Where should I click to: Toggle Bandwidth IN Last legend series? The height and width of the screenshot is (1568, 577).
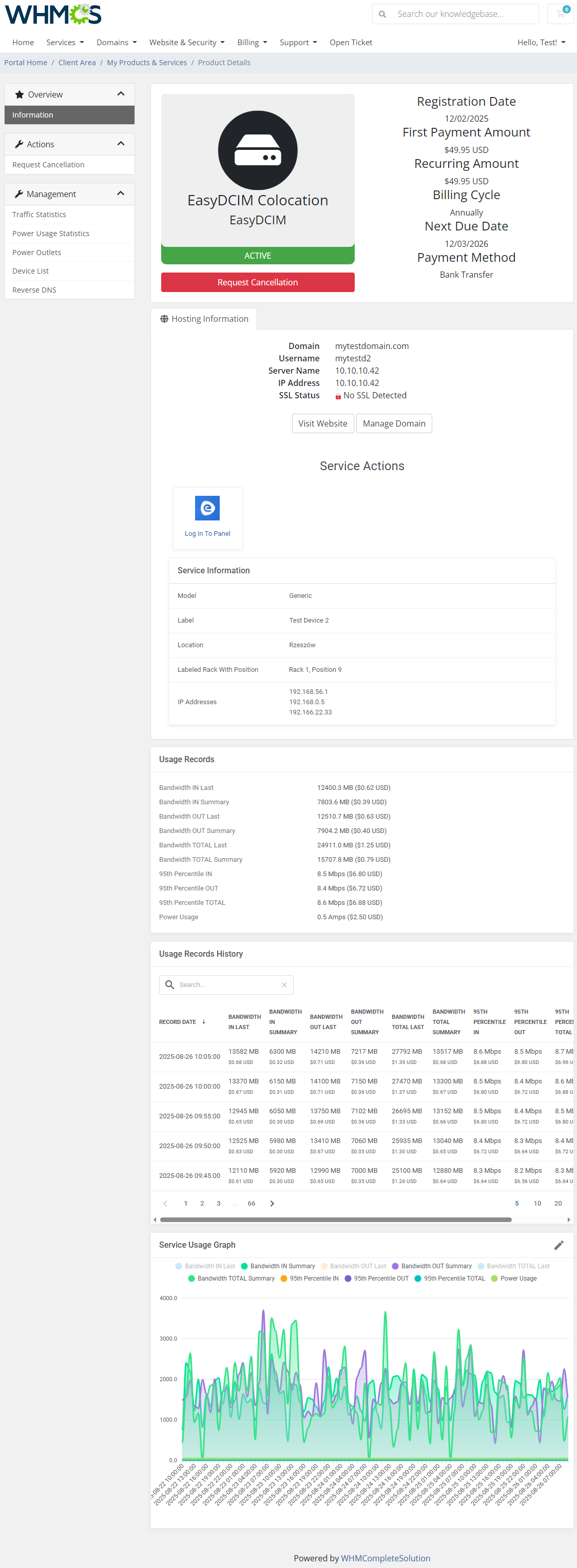pyautogui.click(x=204, y=1266)
